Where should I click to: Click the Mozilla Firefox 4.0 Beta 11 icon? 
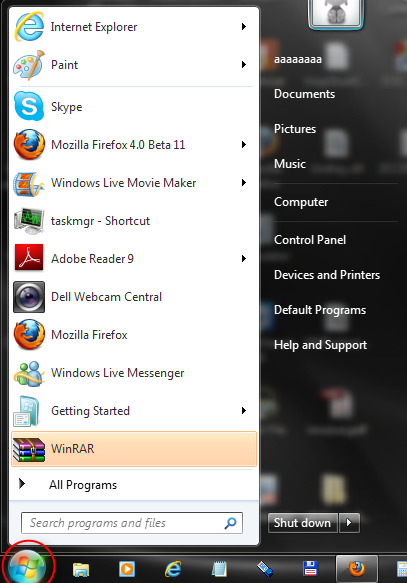[x=29, y=145]
